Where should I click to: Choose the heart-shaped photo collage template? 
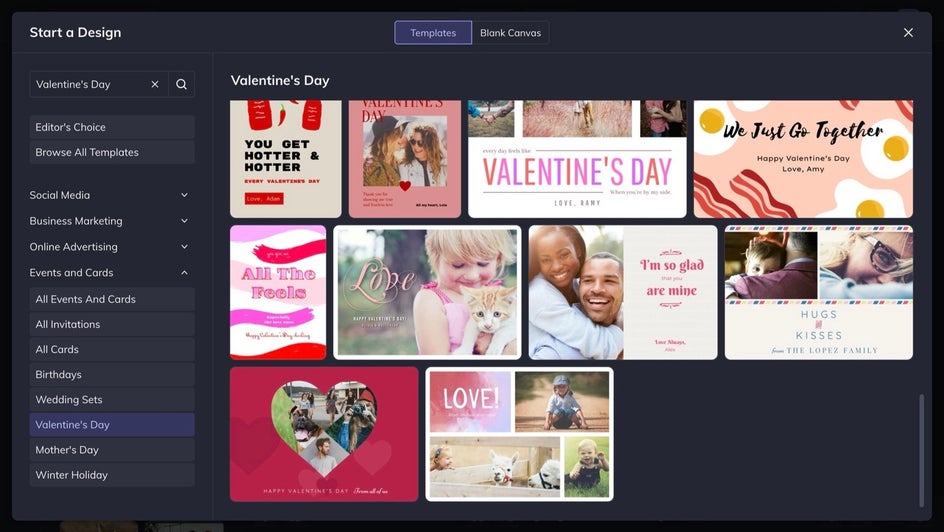click(324, 434)
